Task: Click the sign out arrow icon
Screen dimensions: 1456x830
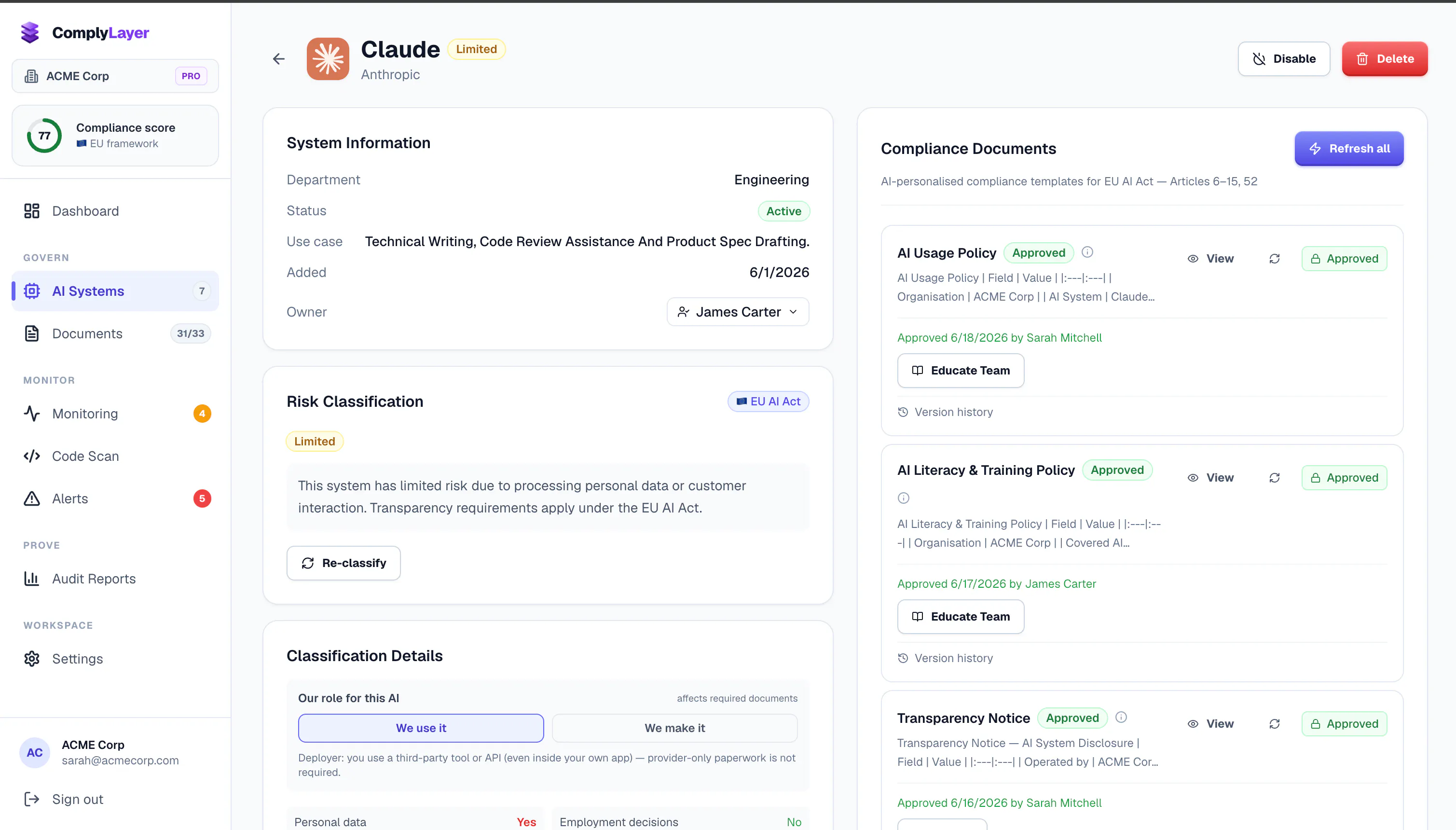Action: point(31,799)
